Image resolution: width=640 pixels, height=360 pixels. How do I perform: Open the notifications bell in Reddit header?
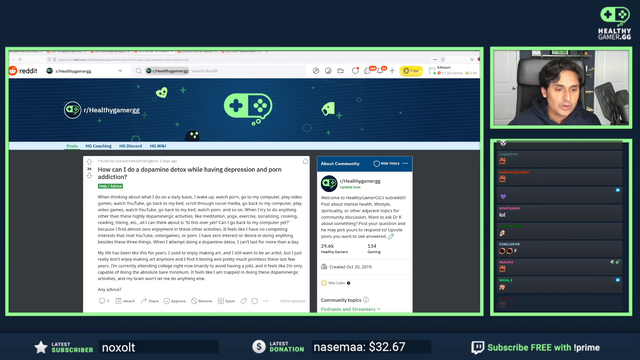(381, 70)
